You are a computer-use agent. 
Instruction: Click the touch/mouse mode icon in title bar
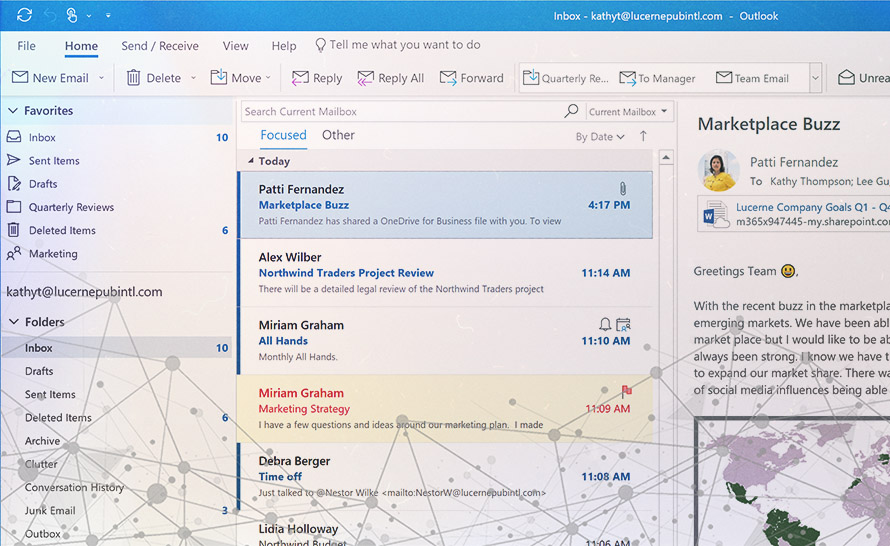click(72, 15)
